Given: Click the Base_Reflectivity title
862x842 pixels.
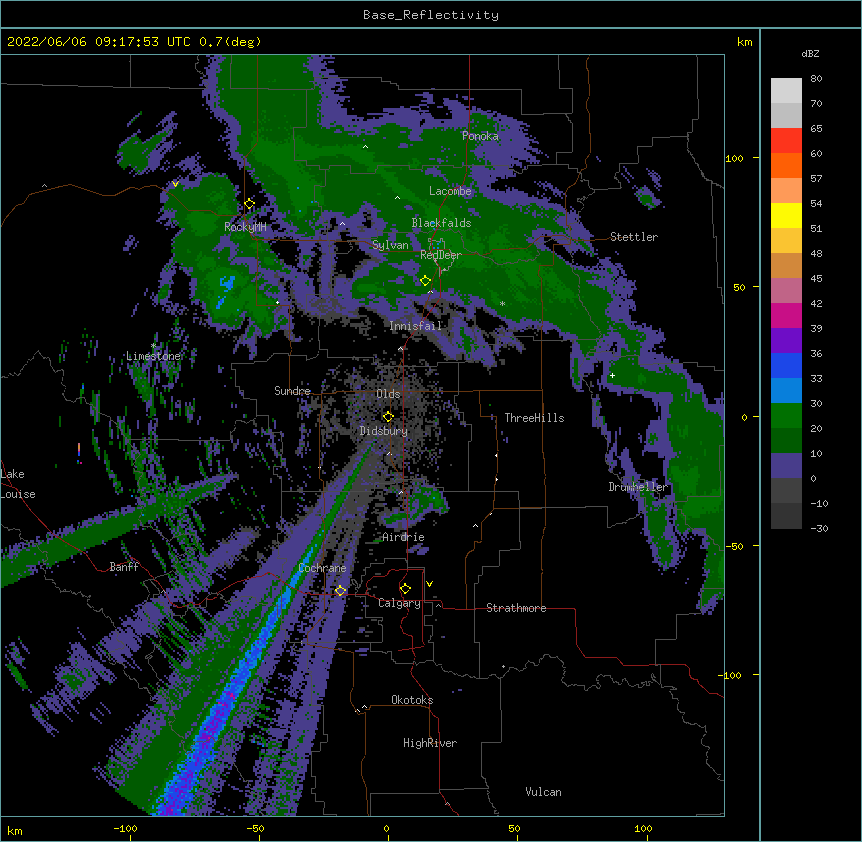Looking at the screenshot, I should coord(431,15).
